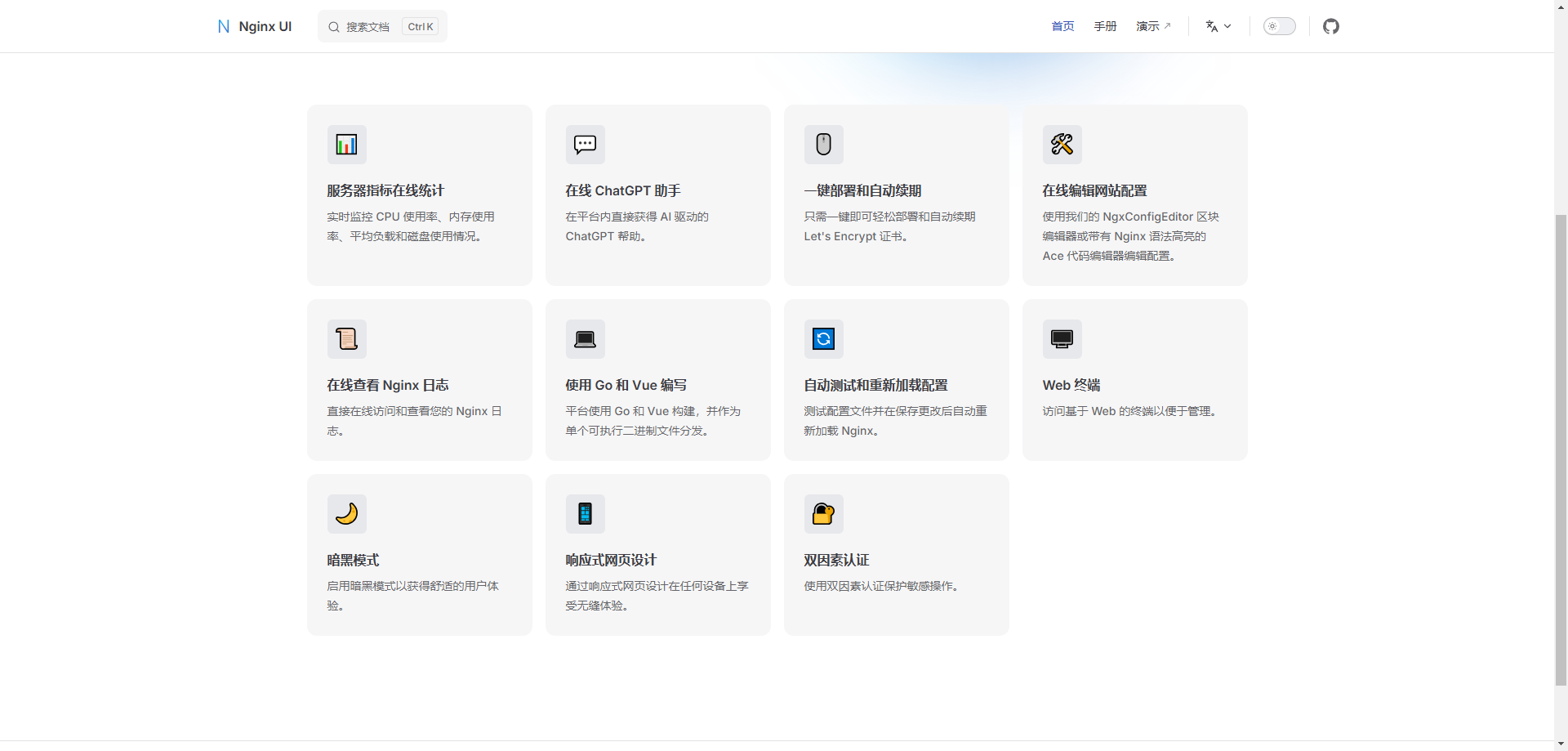Open the GitHub repository icon
The width and height of the screenshot is (1568, 751).
[1330, 26]
